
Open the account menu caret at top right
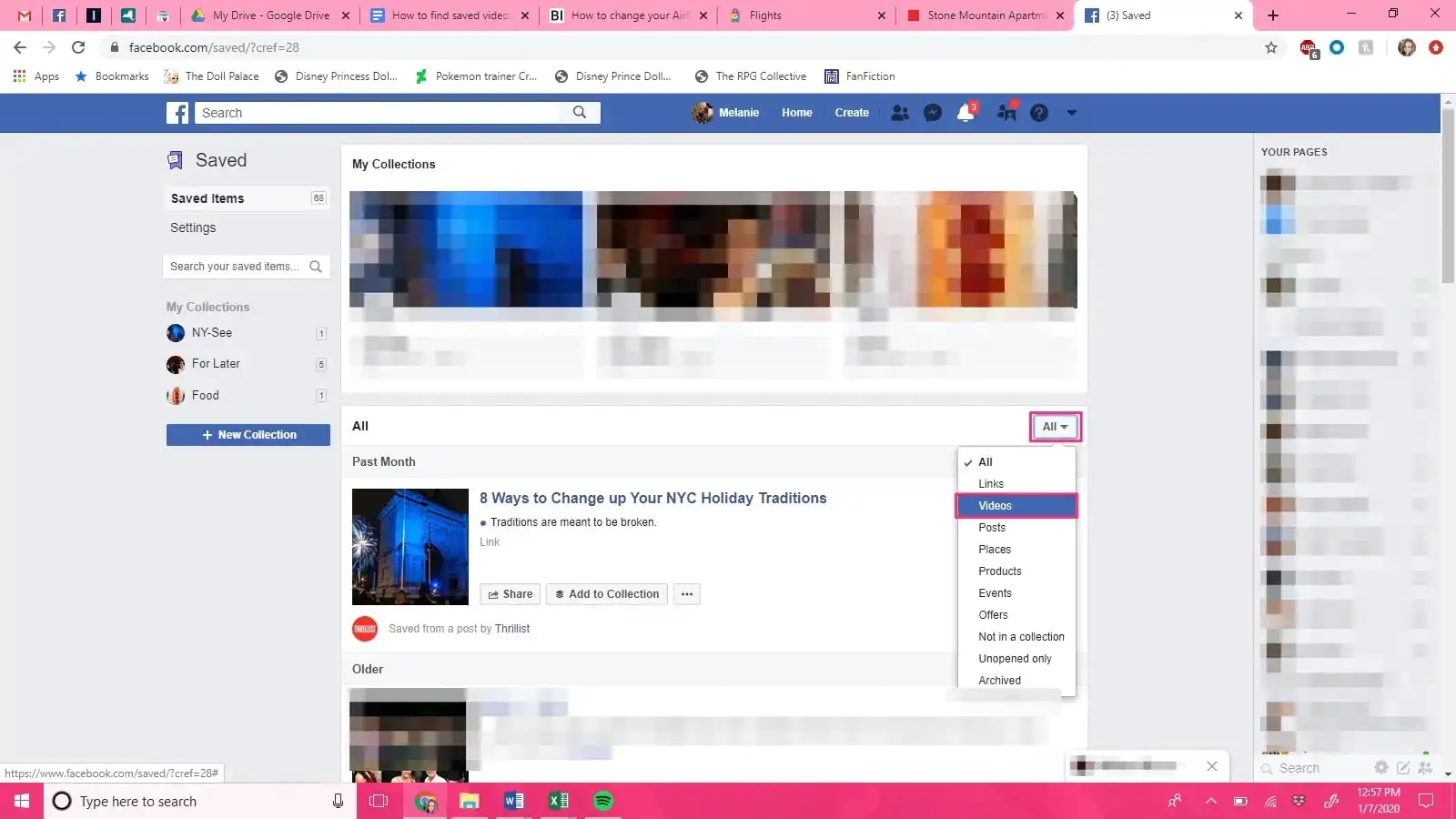[x=1071, y=112]
